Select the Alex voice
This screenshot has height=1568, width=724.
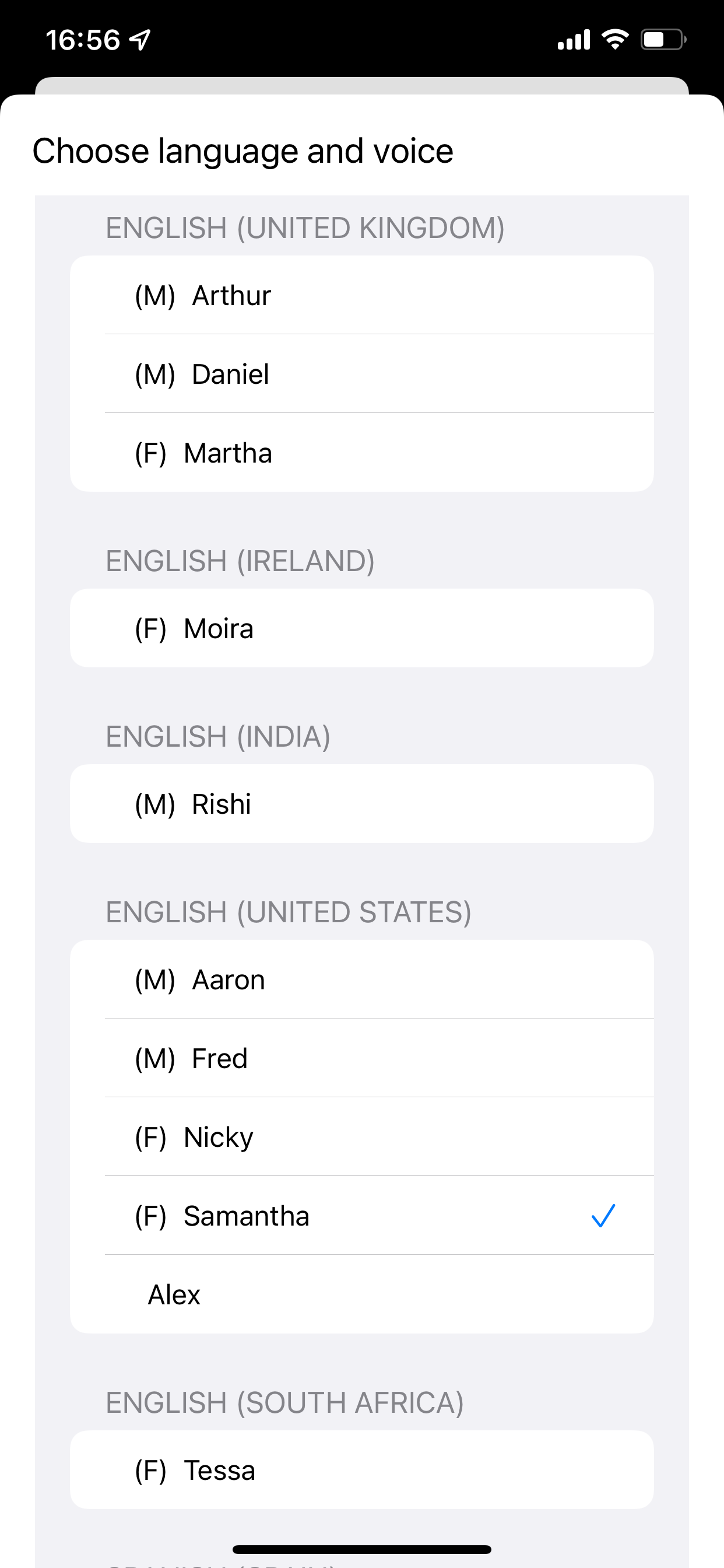pyautogui.click(x=361, y=1294)
